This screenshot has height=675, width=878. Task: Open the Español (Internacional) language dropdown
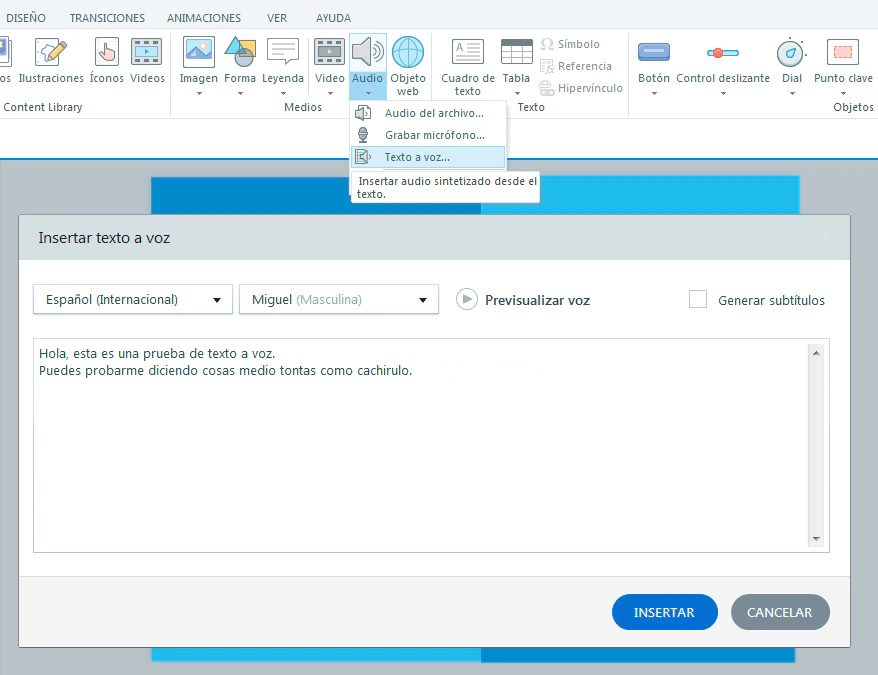133,300
